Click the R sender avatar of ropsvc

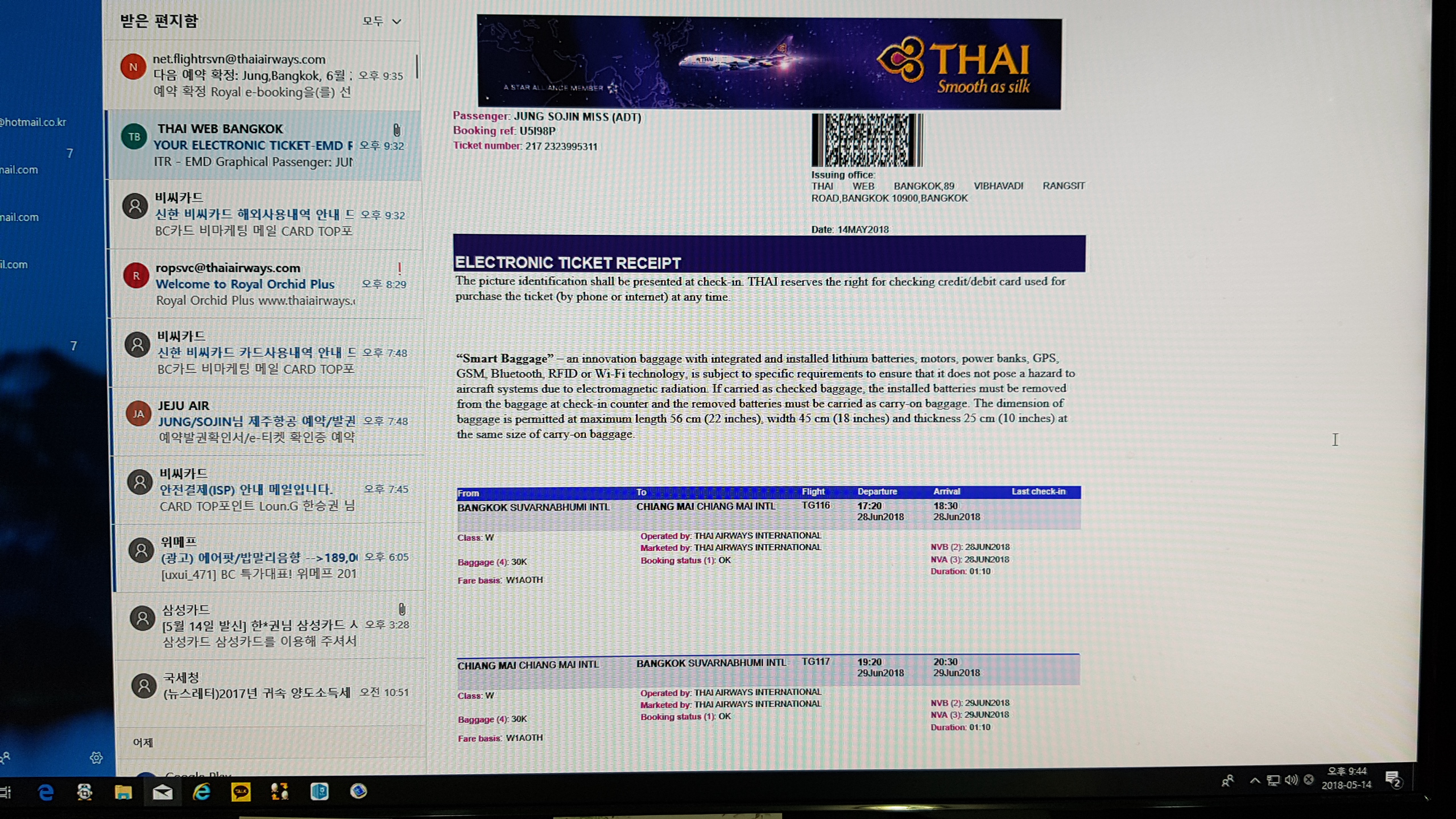(x=136, y=276)
